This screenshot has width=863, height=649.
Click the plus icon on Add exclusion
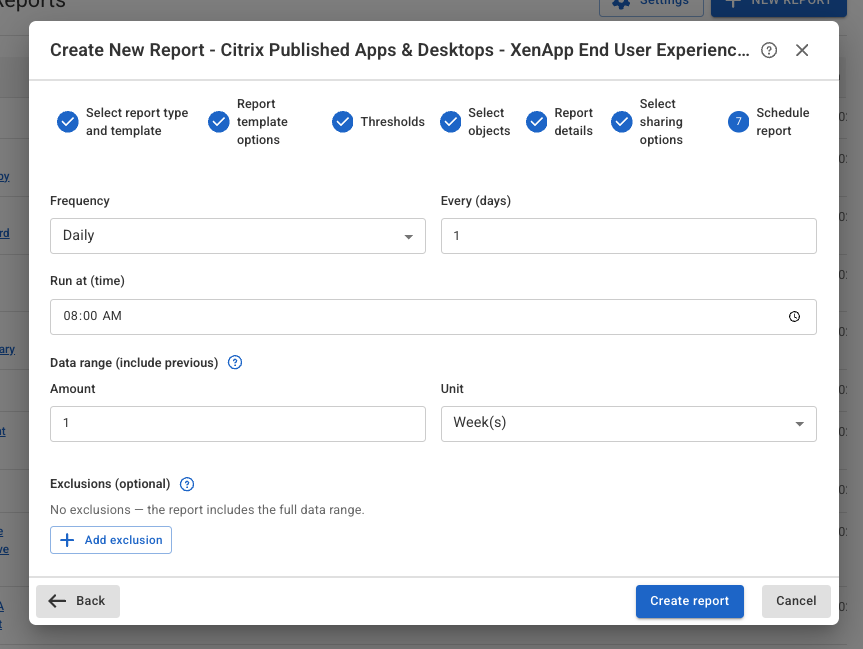tap(67, 540)
